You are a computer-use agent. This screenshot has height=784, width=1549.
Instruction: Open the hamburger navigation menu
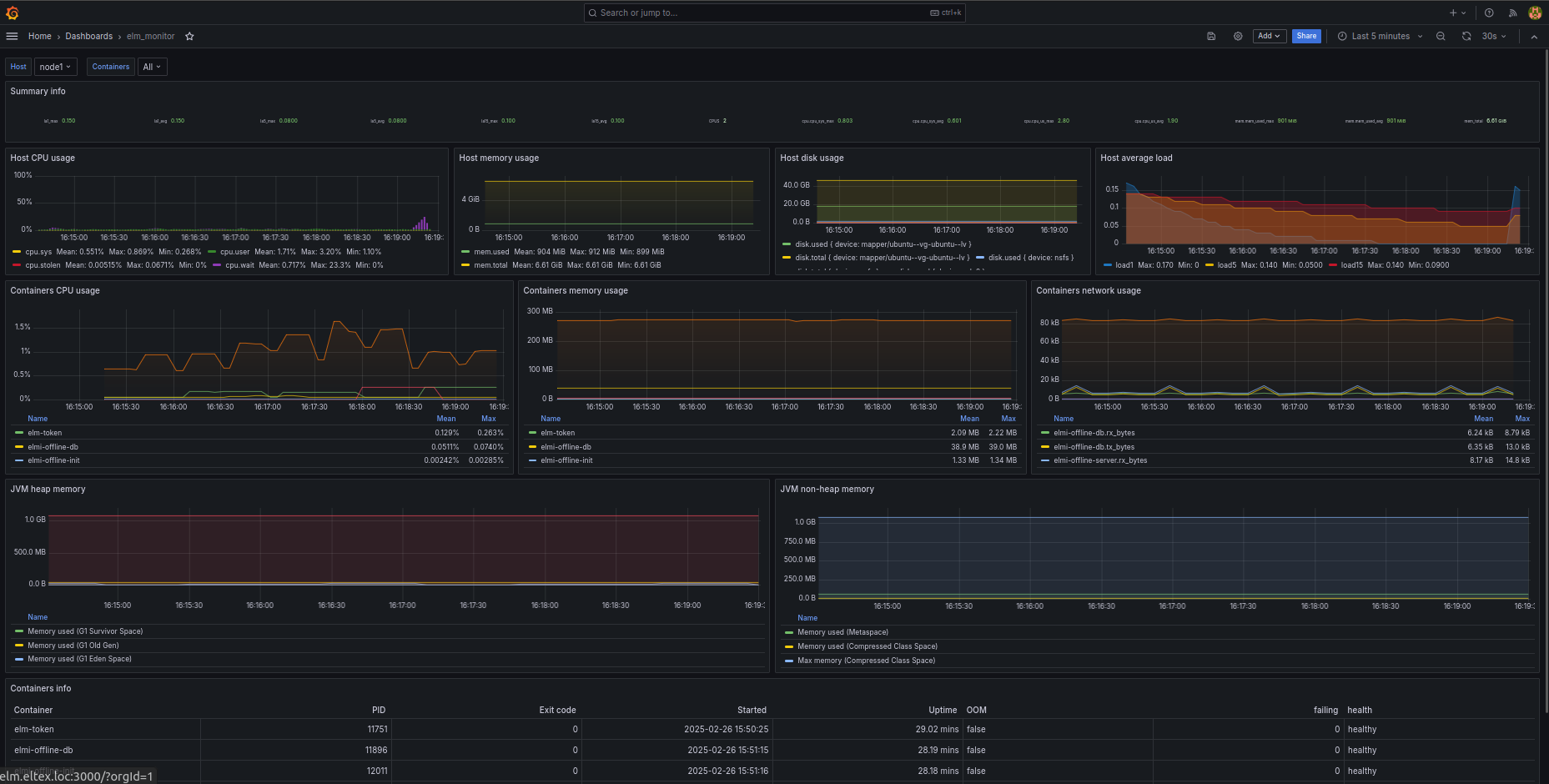12,36
